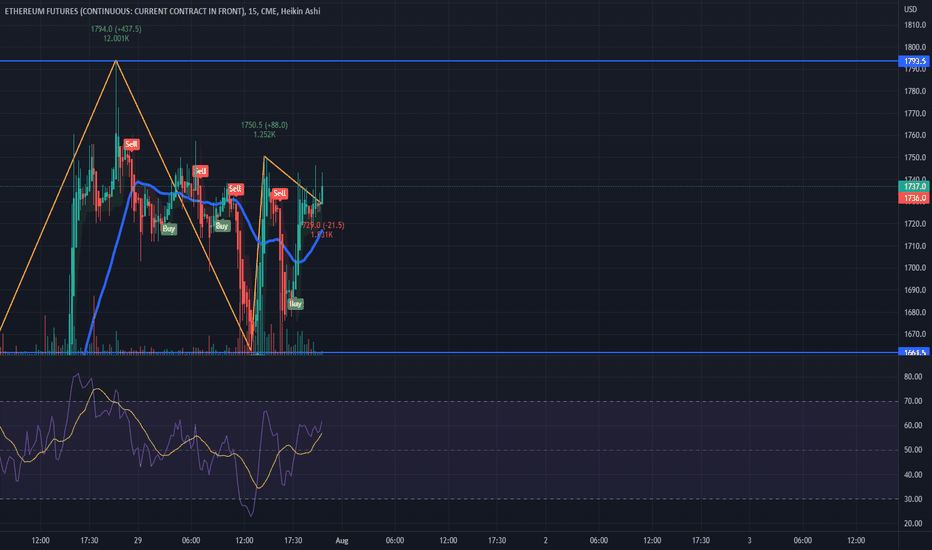The width and height of the screenshot is (932, 550).
Task: Click the 1750.00 price axis label
Action: click(915, 158)
